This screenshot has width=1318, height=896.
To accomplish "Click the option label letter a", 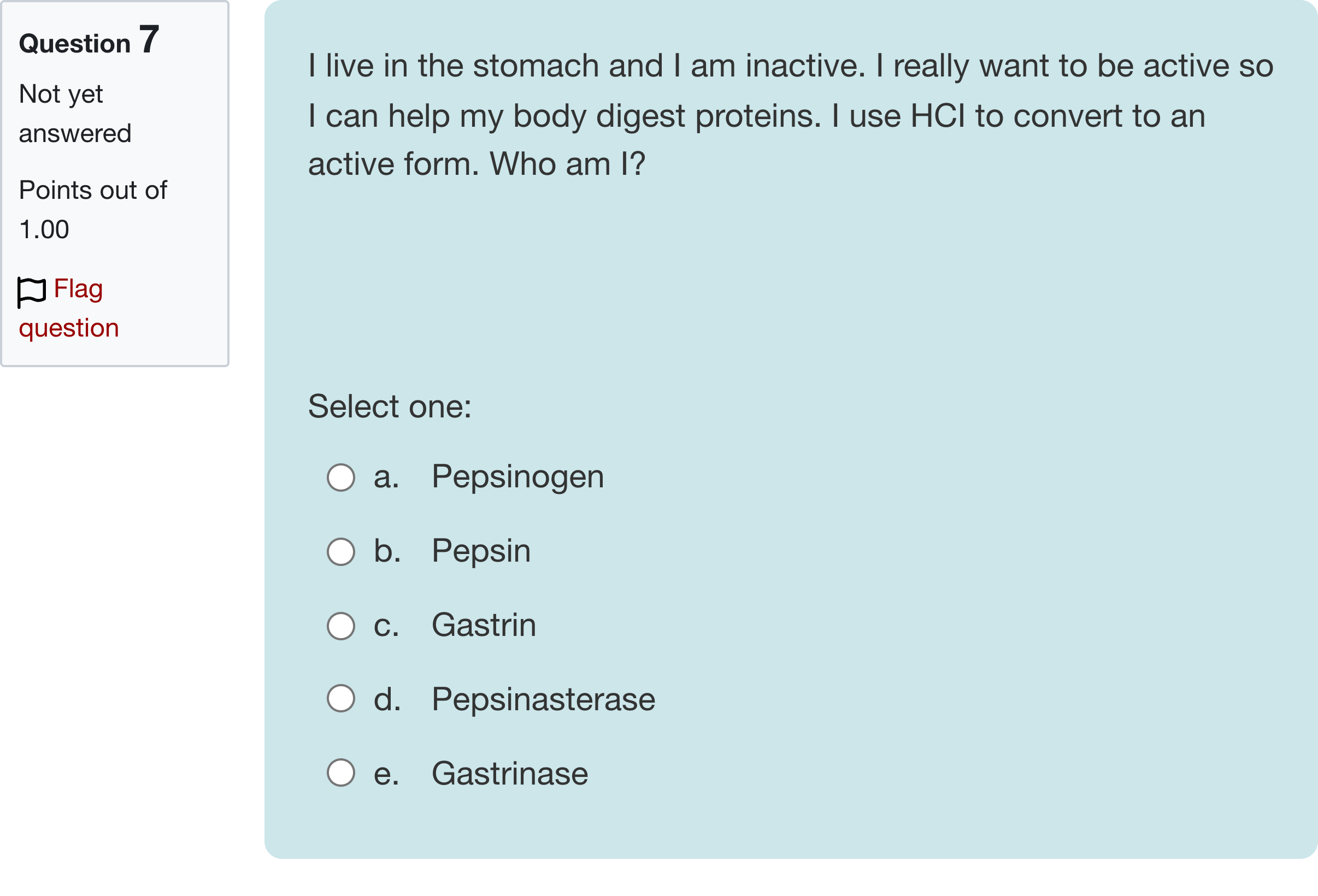I will coord(385,478).
